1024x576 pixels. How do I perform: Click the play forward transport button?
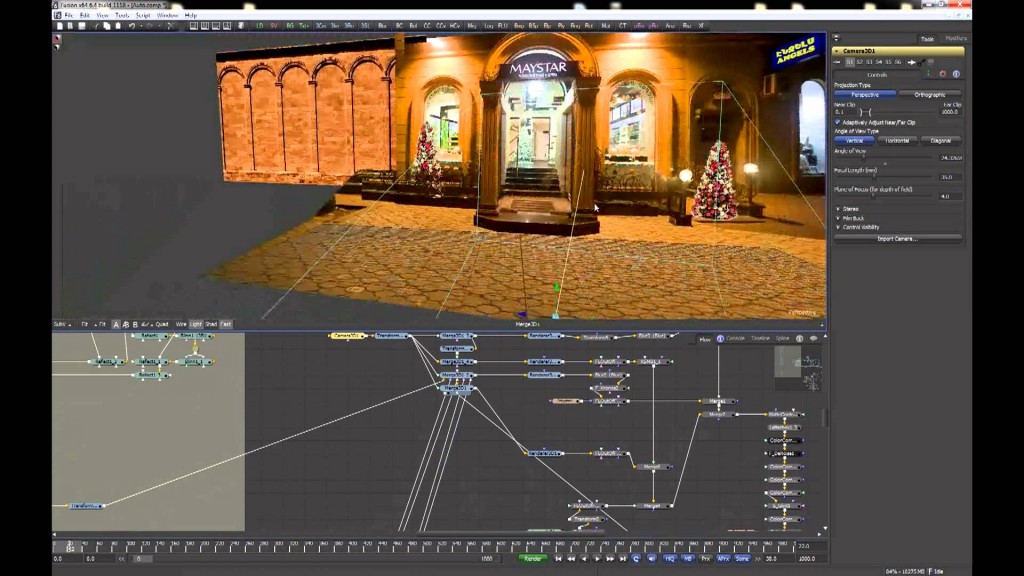pos(597,559)
